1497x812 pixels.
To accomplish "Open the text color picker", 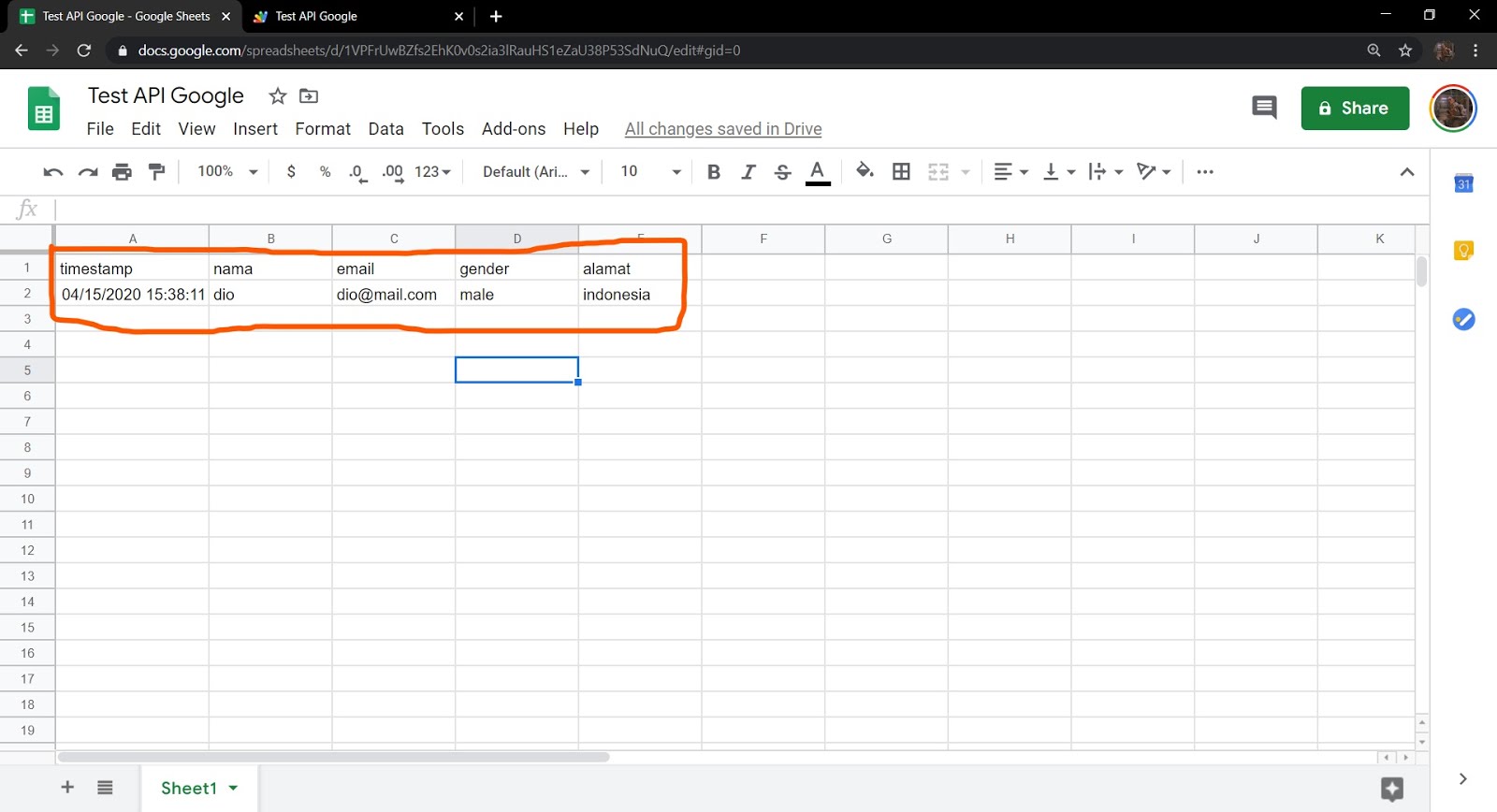I will 818,172.
